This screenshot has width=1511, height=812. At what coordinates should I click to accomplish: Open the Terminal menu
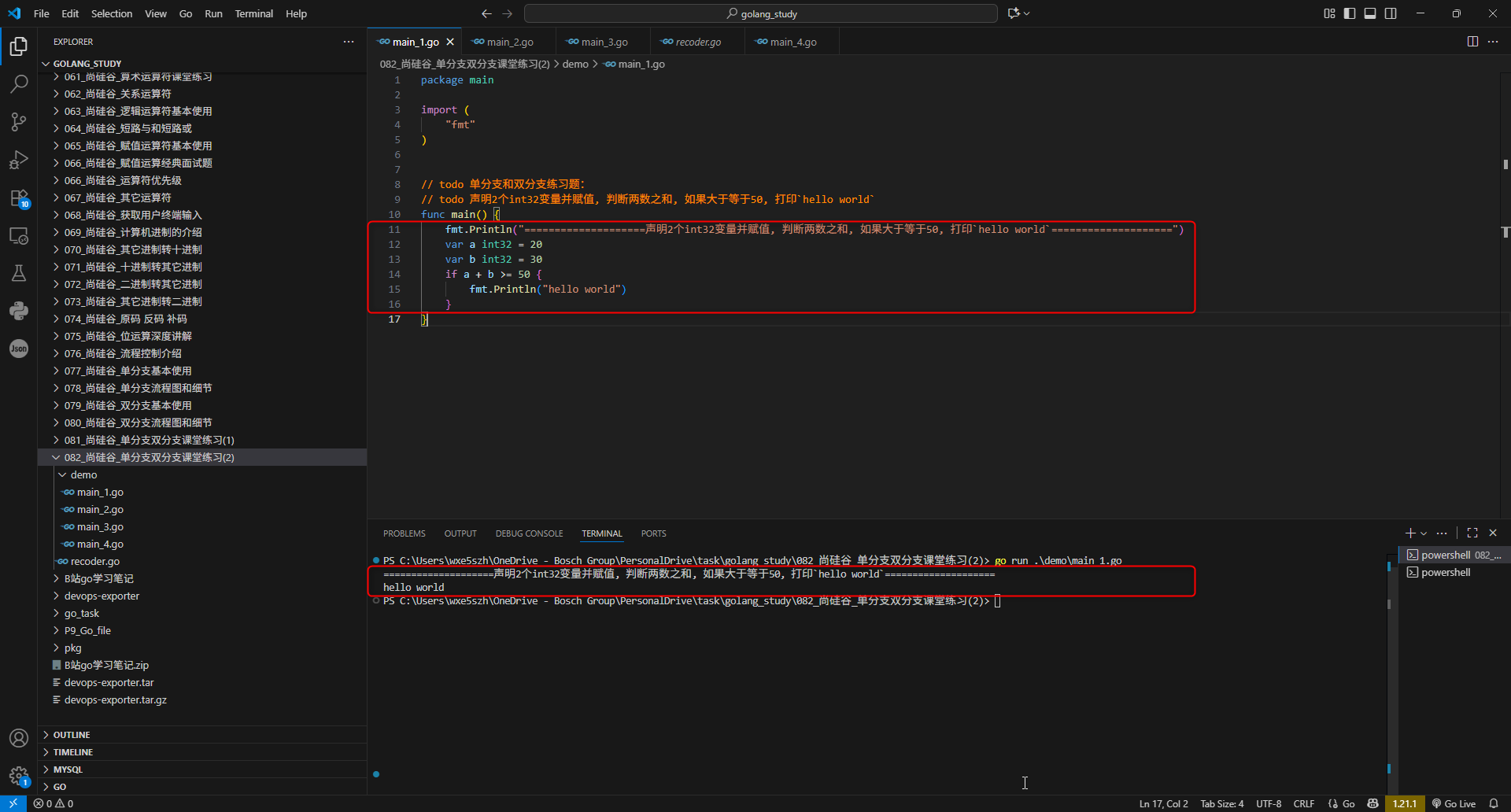click(254, 13)
